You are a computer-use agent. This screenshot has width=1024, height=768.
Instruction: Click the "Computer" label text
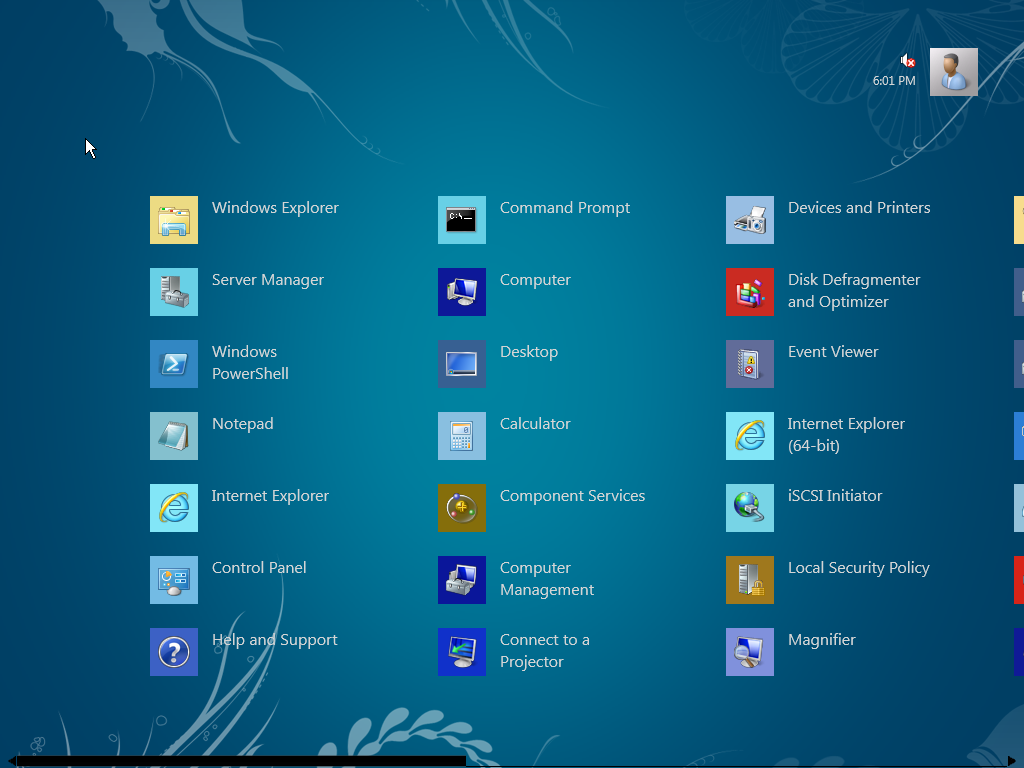pos(535,280)
